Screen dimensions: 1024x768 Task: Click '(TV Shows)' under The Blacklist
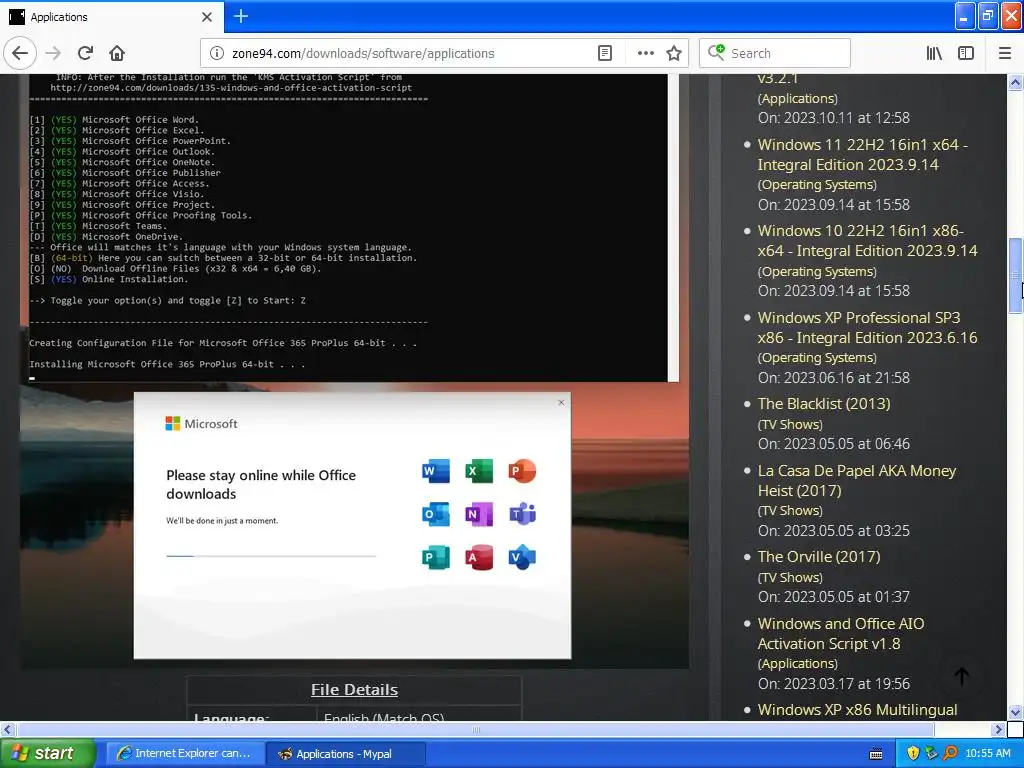[x=790, y=424]
